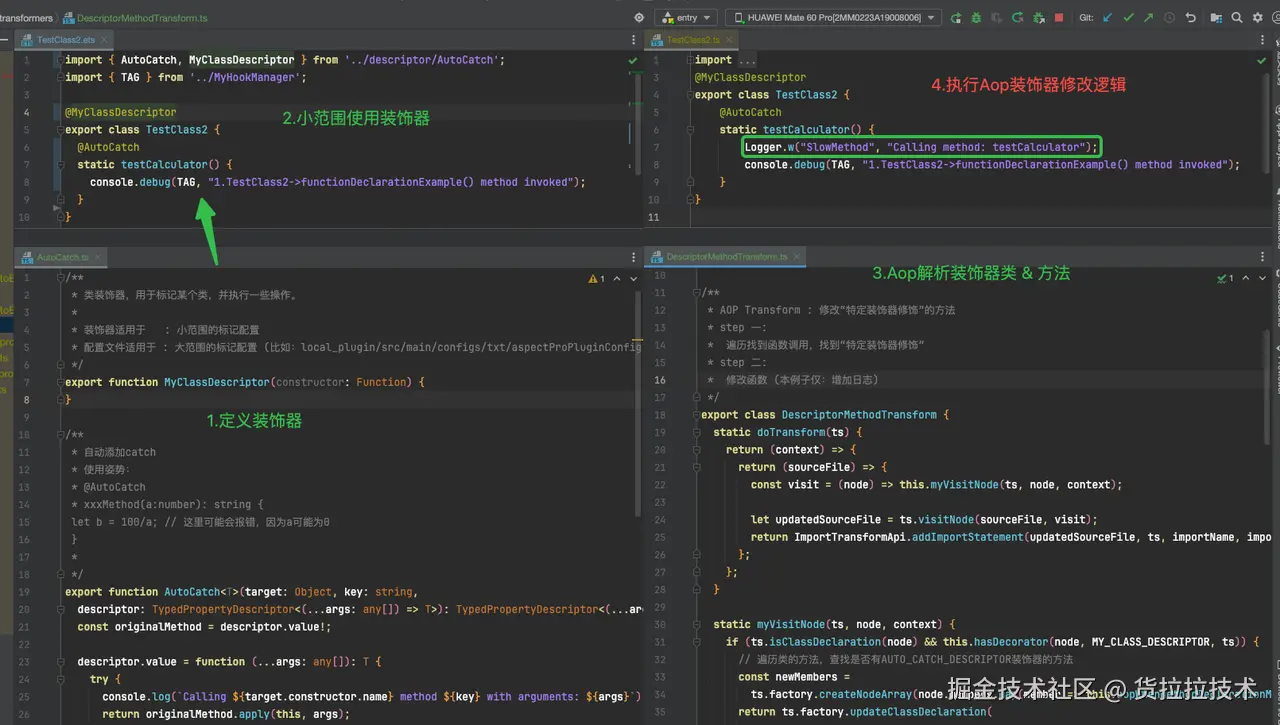Push commits with Git green arrow icon
The image size is (1280, 725).
(x=1148, y=18)
